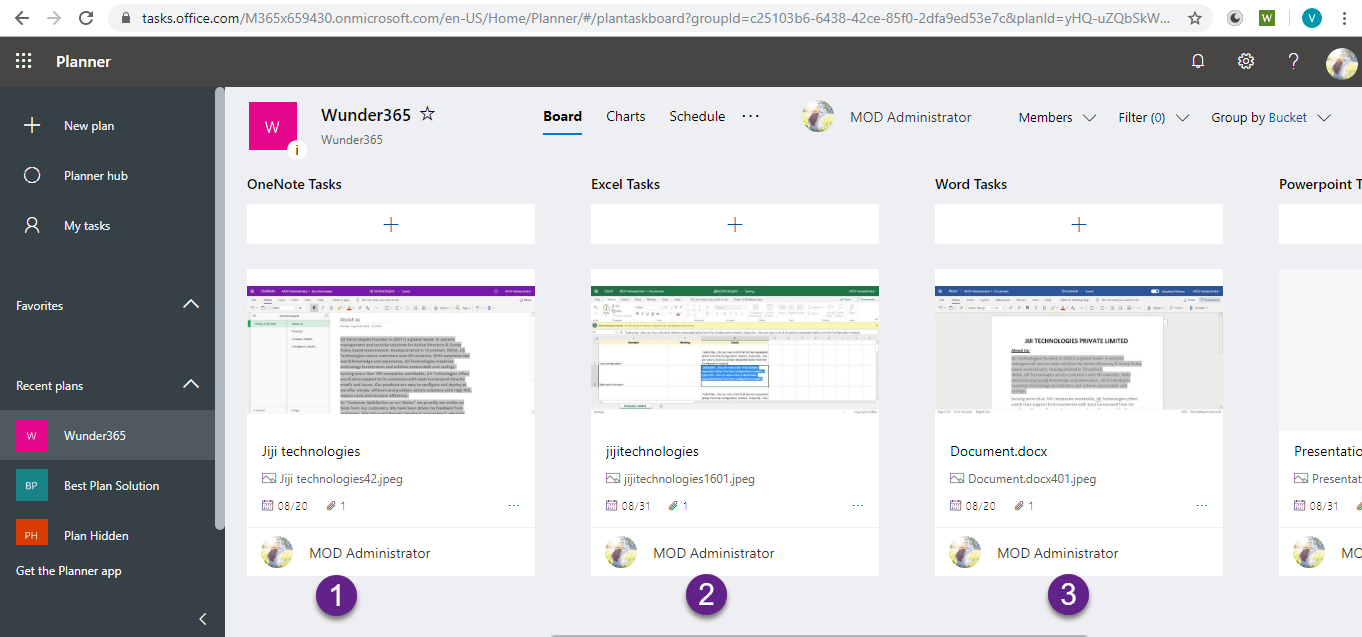
Task: Expand the Members dropdown
Action: click(x=1057, y=118)
